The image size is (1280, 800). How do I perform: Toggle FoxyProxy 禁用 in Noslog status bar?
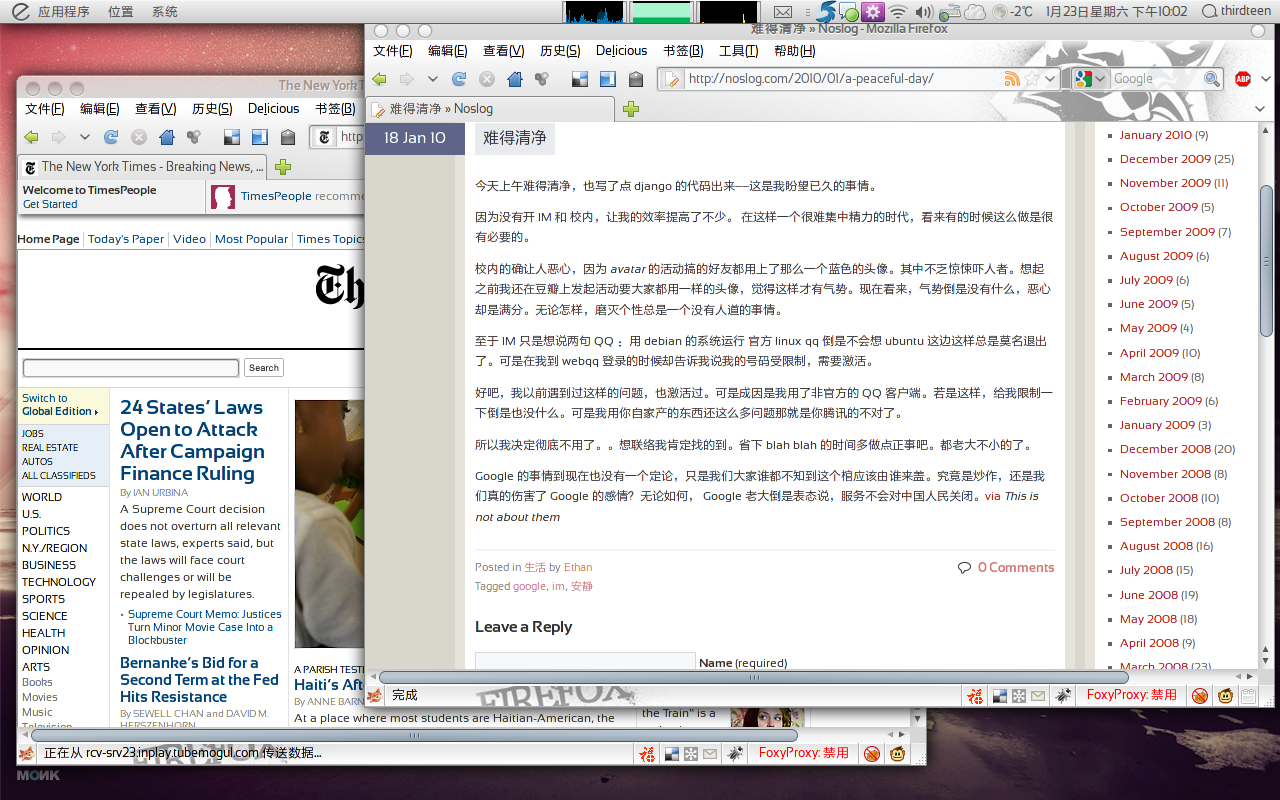[1131, 695]
